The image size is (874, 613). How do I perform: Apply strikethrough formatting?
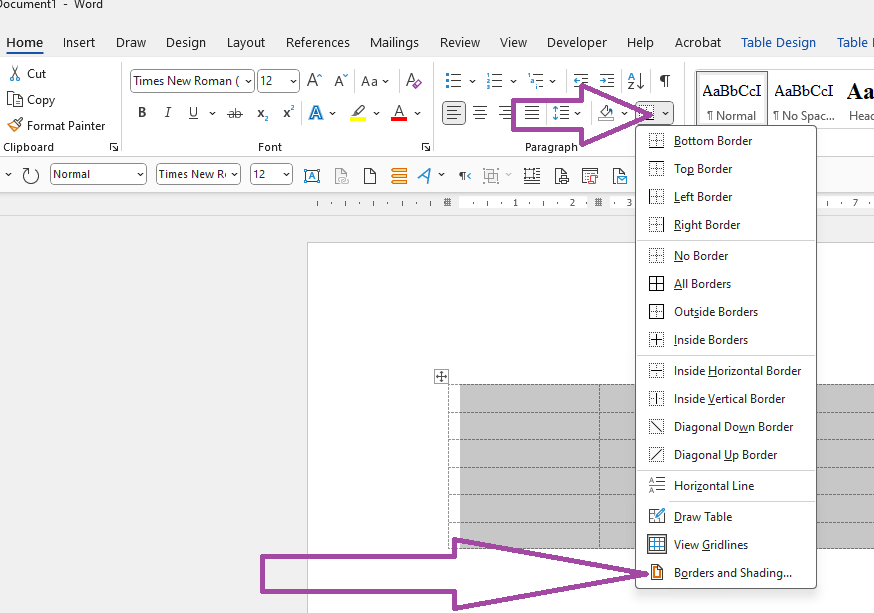pos(234,112)
